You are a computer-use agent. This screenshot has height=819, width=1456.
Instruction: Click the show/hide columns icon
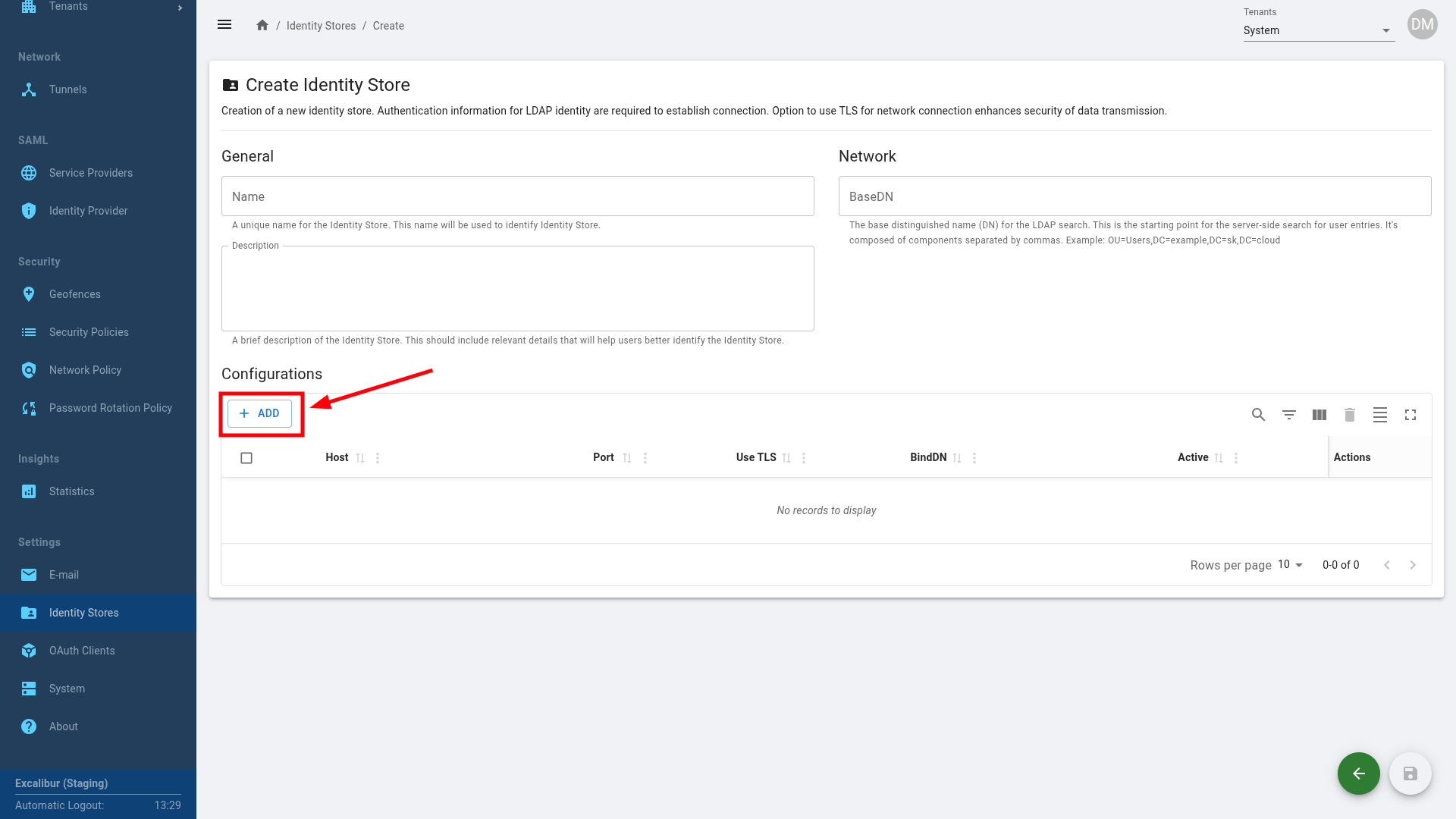tap(1319, 415)
